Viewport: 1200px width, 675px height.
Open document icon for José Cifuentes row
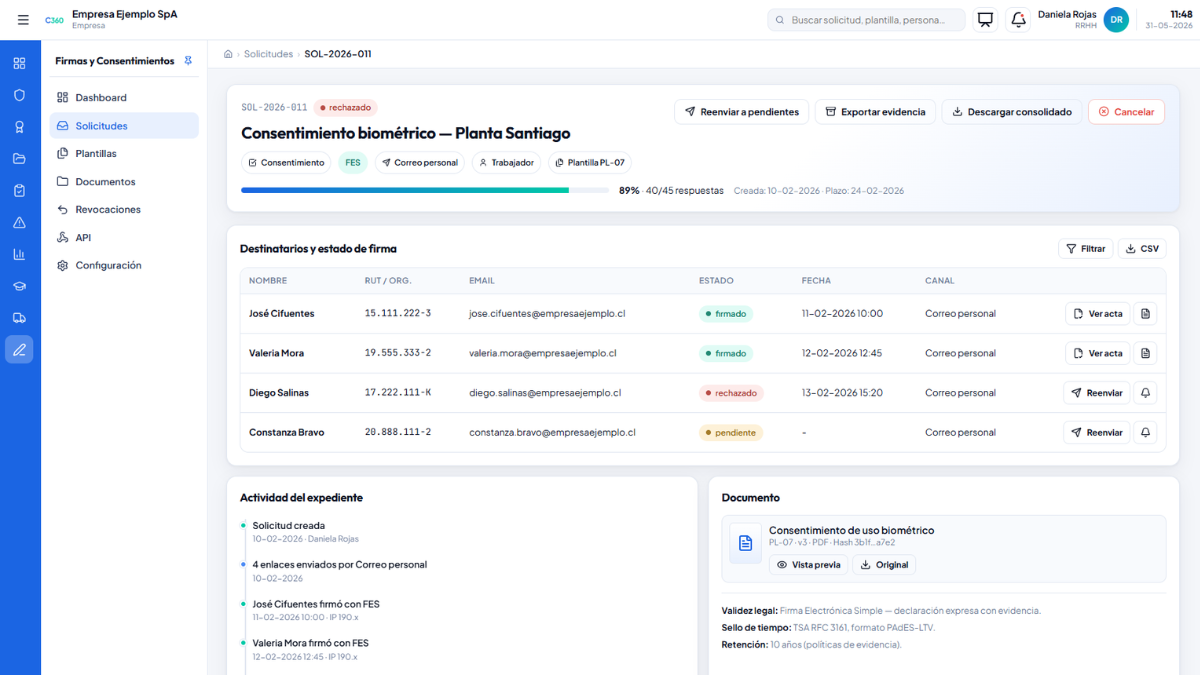tap(1146, 314)
